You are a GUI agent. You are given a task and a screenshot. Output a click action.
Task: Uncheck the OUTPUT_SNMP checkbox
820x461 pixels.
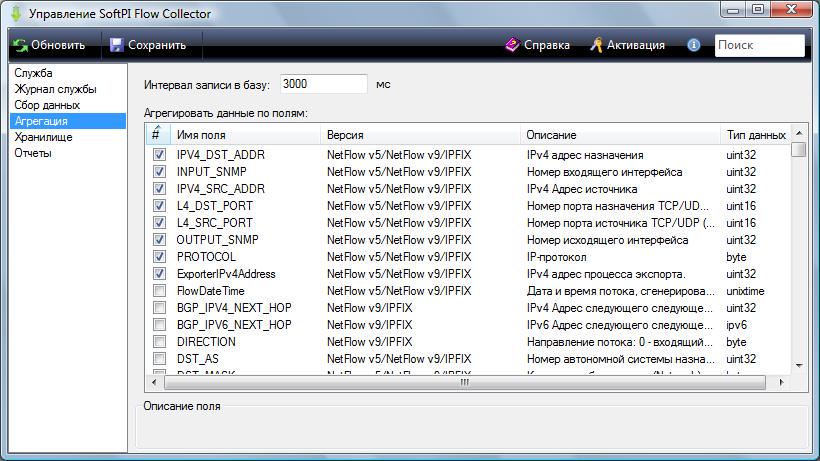160,240
